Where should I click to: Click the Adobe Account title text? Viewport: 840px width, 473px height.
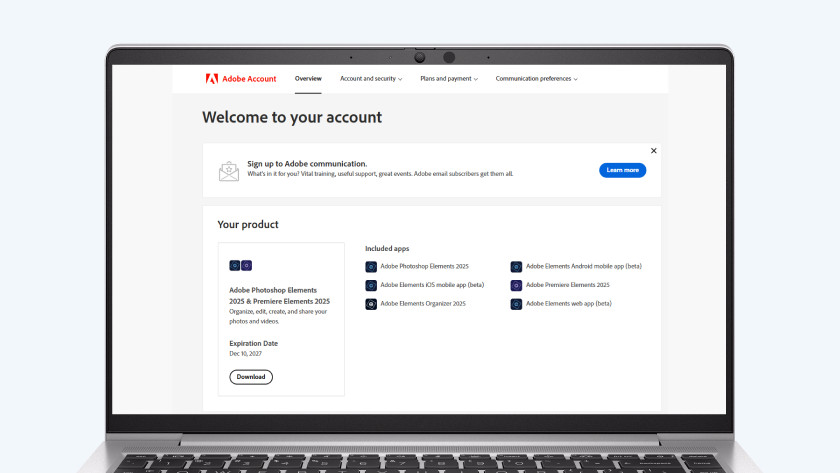(x=250, y=78)
